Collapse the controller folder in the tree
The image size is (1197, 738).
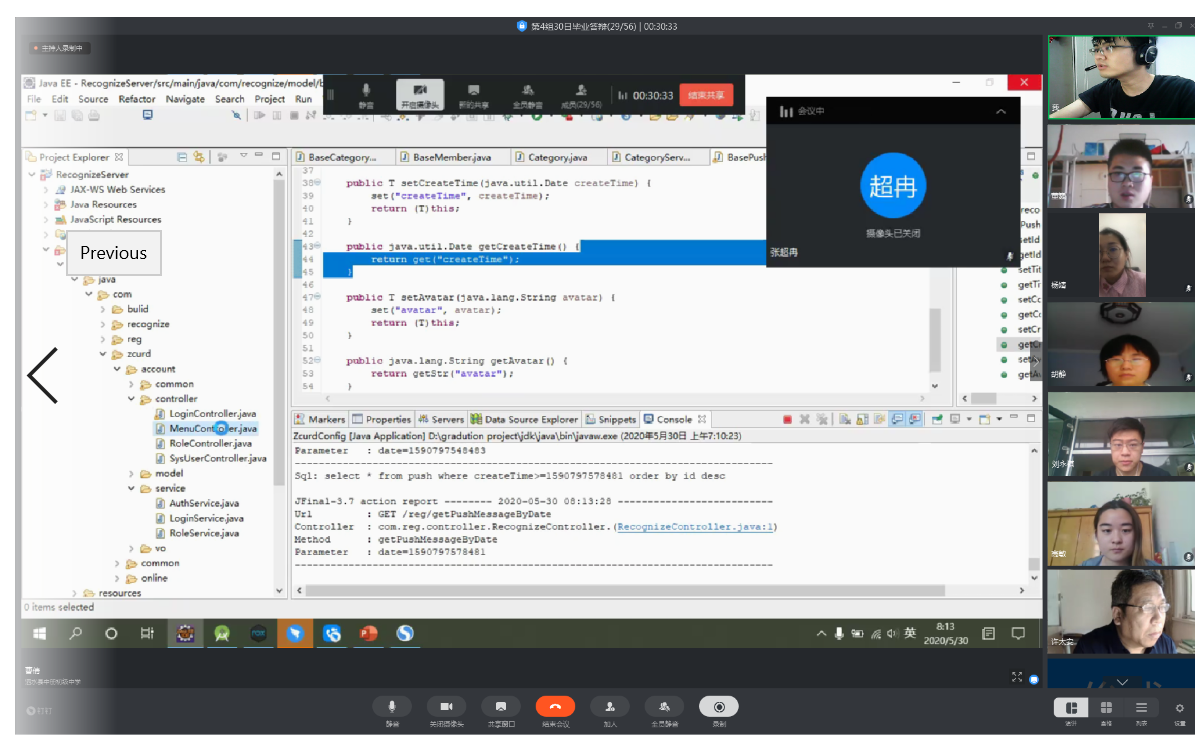pyautogui.click(x=132, y=399)
